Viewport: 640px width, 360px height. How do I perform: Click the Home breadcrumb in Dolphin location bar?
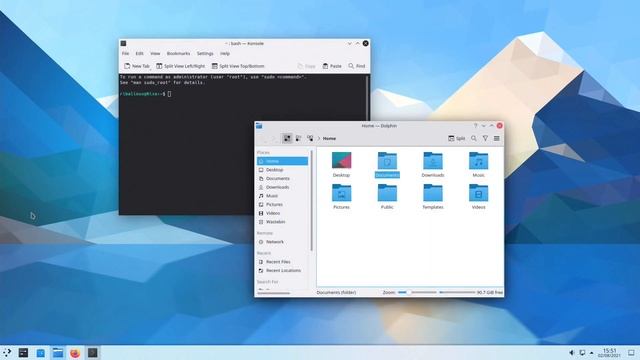[x=329, y=138]
